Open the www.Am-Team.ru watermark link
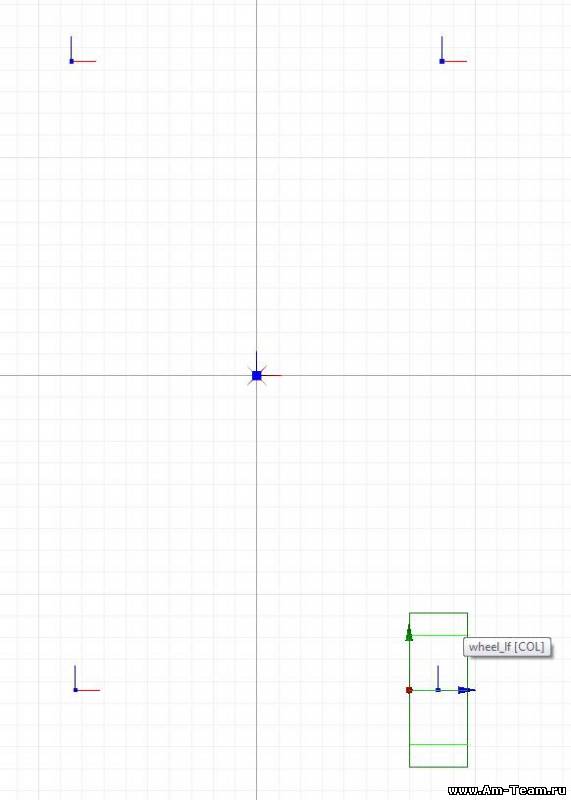The image size is (571, 800). tap(509, 790)
